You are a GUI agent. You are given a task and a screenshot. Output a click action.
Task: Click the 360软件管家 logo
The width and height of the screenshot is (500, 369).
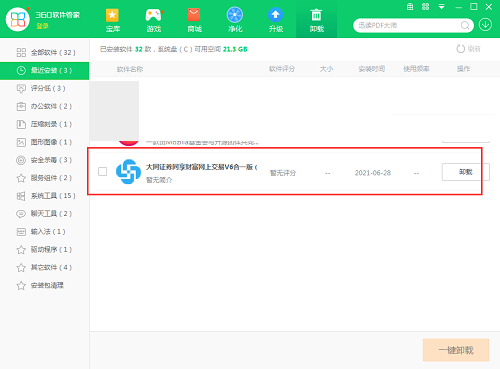coord(18,19)
